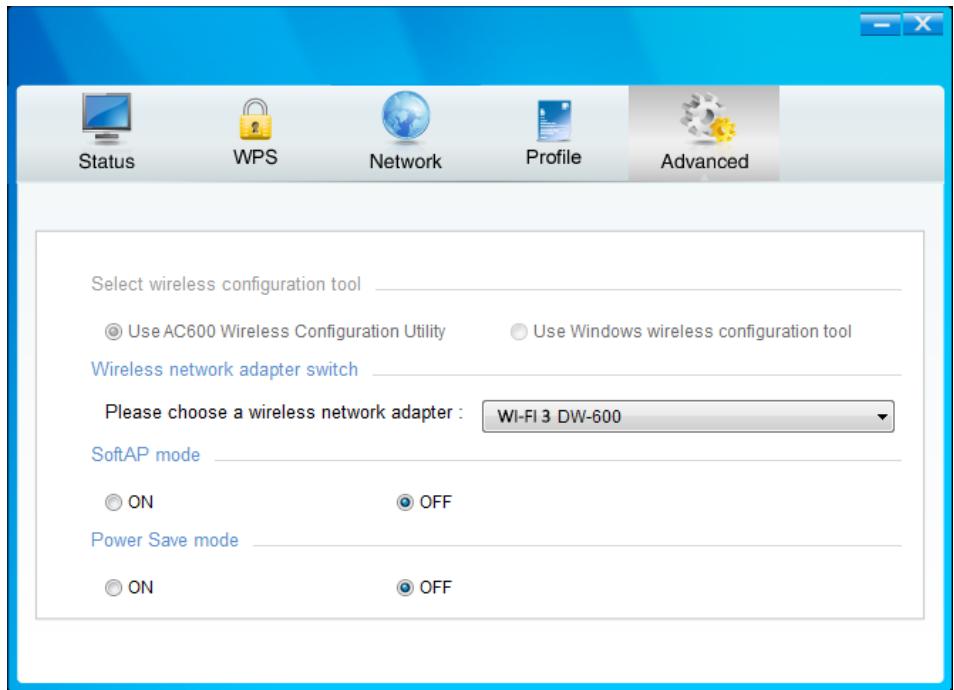Viewport: 954px width, 690px height.
Task: Click the adapter dropdown arrow
Action: 882,417
